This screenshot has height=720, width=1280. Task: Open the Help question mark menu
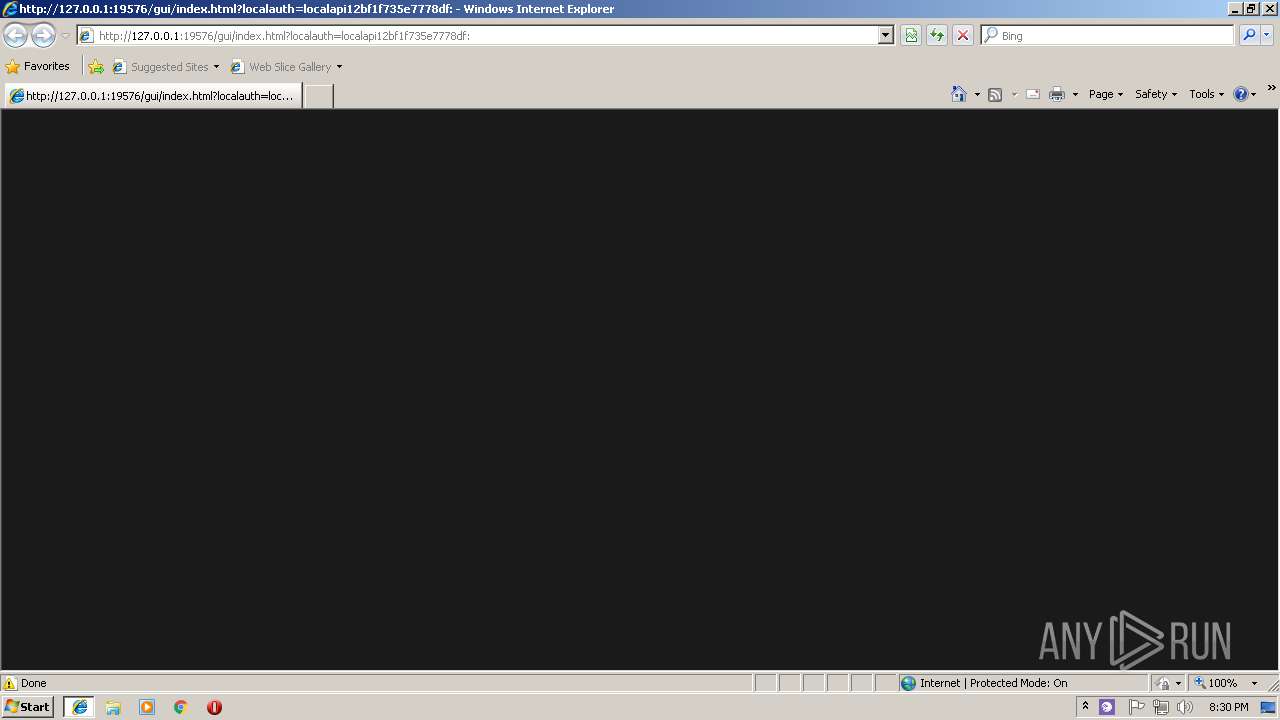(x=1244, y=94)
